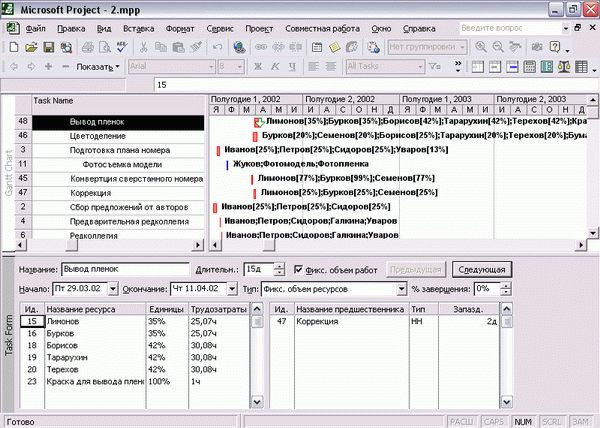
Task: Click the resource leveling scales icon
Action: [x=564, y=67]
